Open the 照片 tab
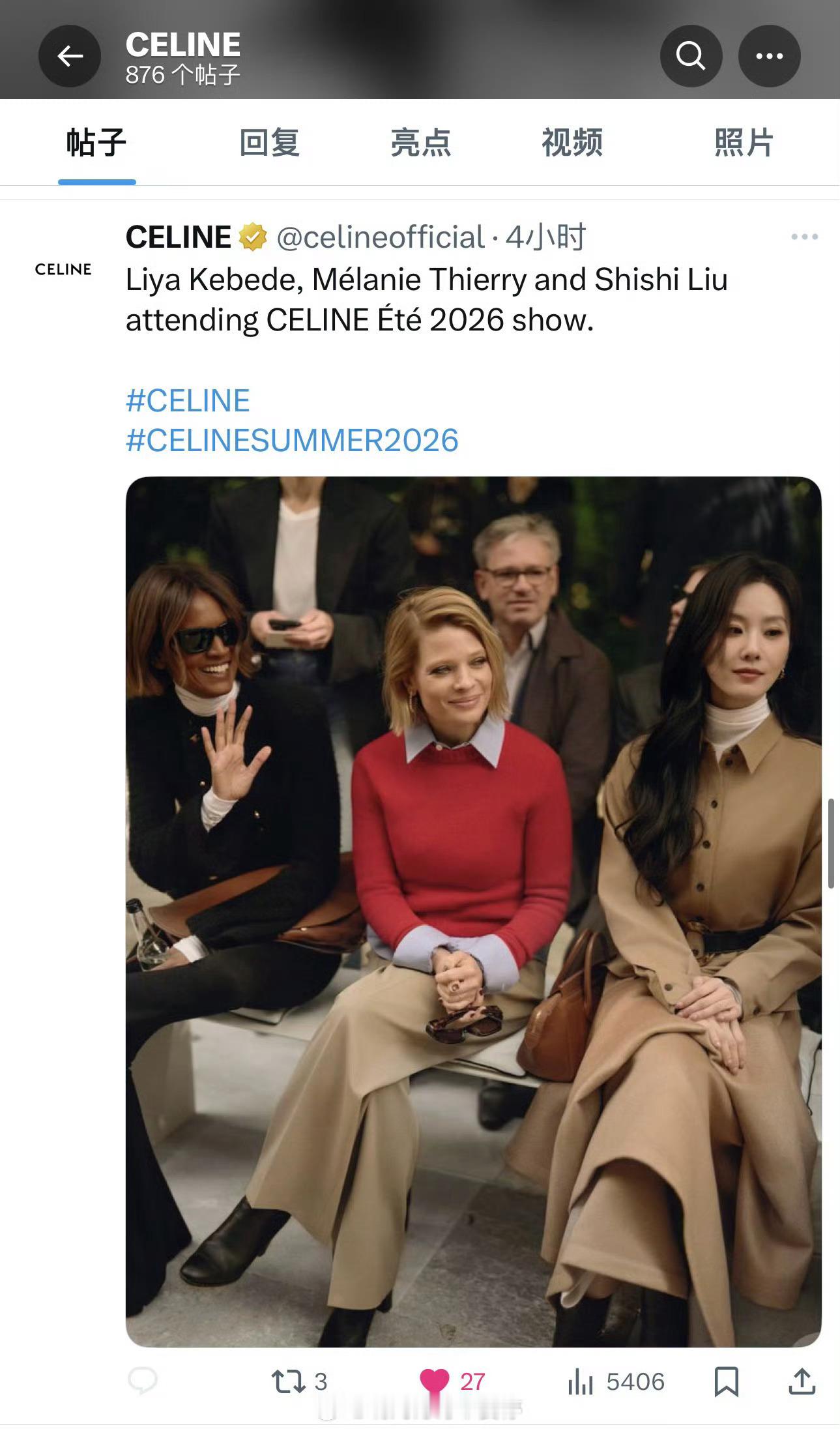The height and width of the screenshot is (1429, 840). (x=744, y=143)
